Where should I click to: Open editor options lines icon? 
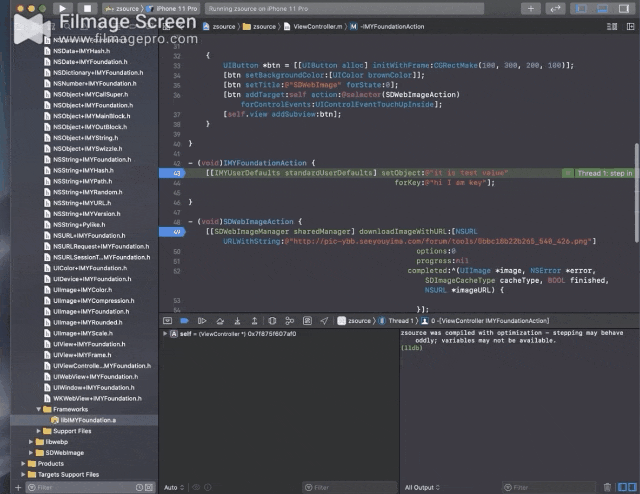click(612, 27)
